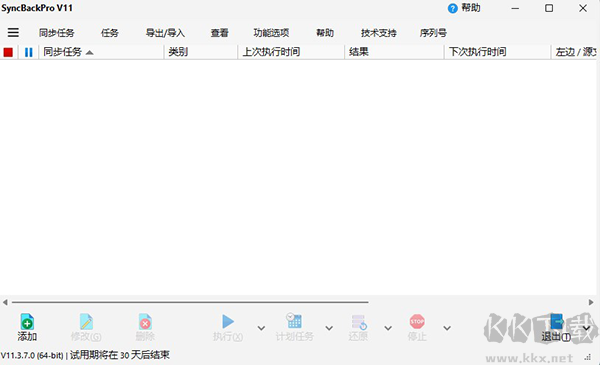Click the 删除 delete profile icon
Image resolution: width=600 pixels, height=365 pixels.
(x=145, y=322)
